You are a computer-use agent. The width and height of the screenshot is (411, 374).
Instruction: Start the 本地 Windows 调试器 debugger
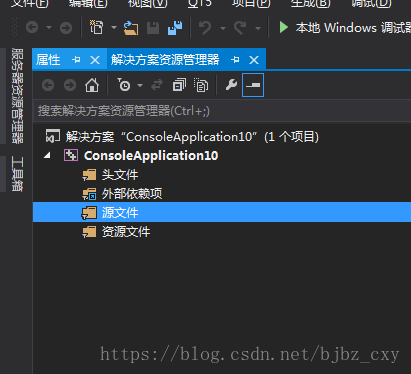(x=345, y=28)
